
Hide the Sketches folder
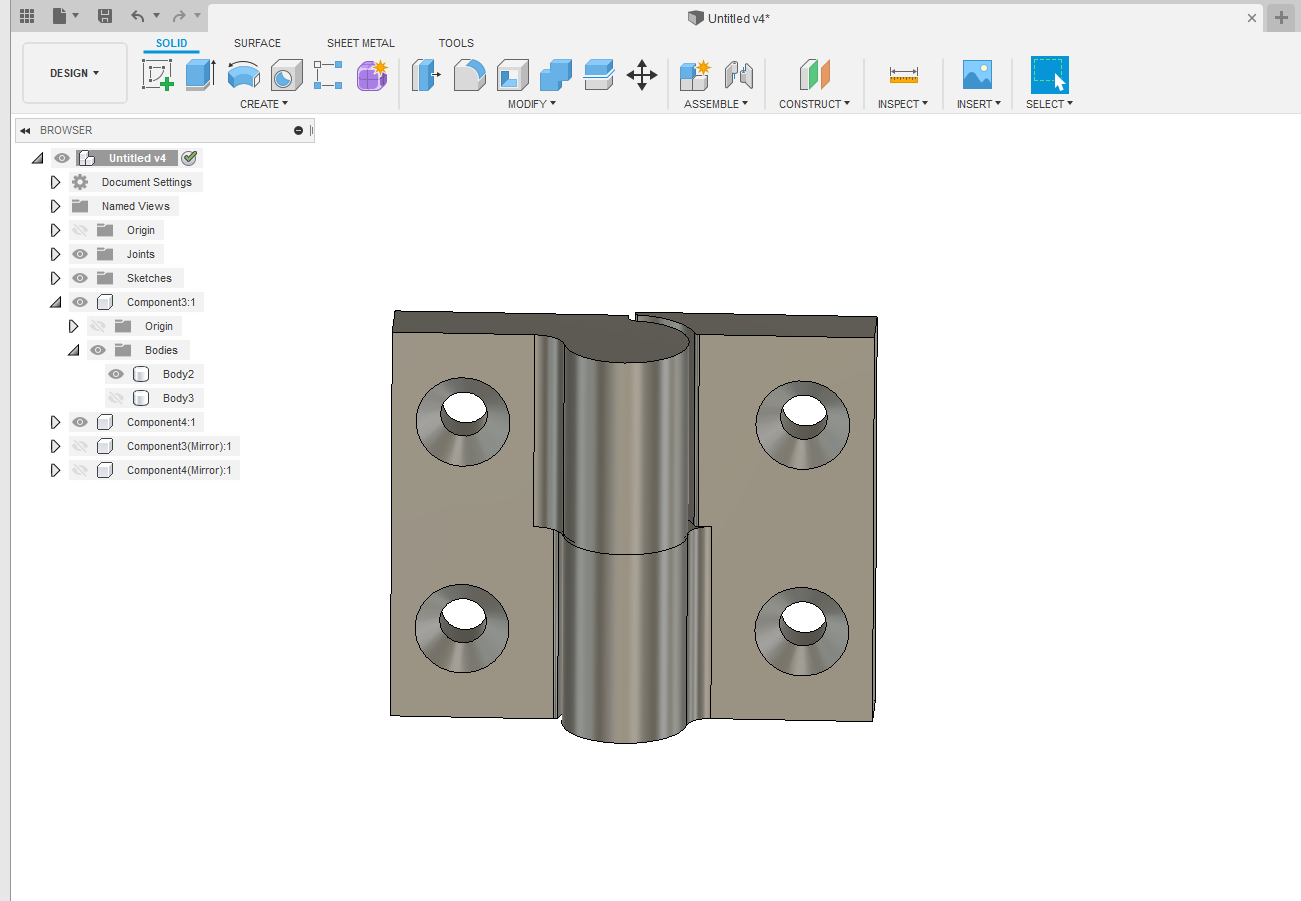(80, 278)
